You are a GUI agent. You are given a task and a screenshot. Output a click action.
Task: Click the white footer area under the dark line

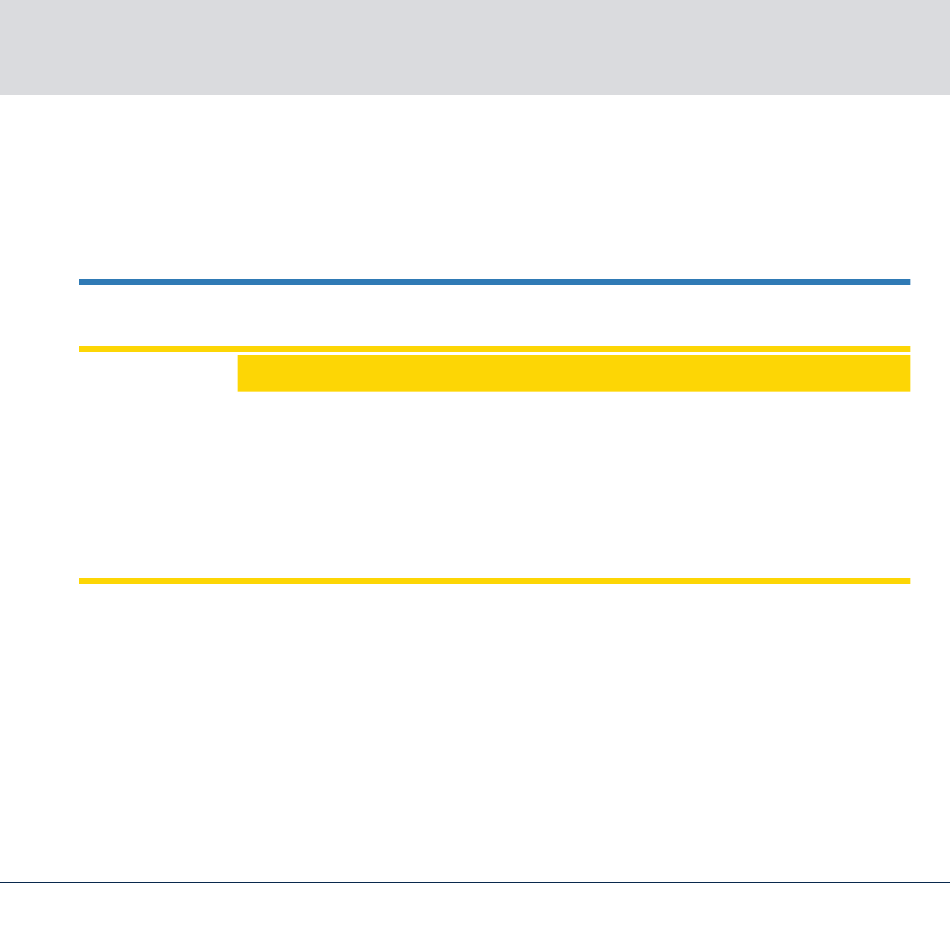pyautogui.click(x=475, y=917)
